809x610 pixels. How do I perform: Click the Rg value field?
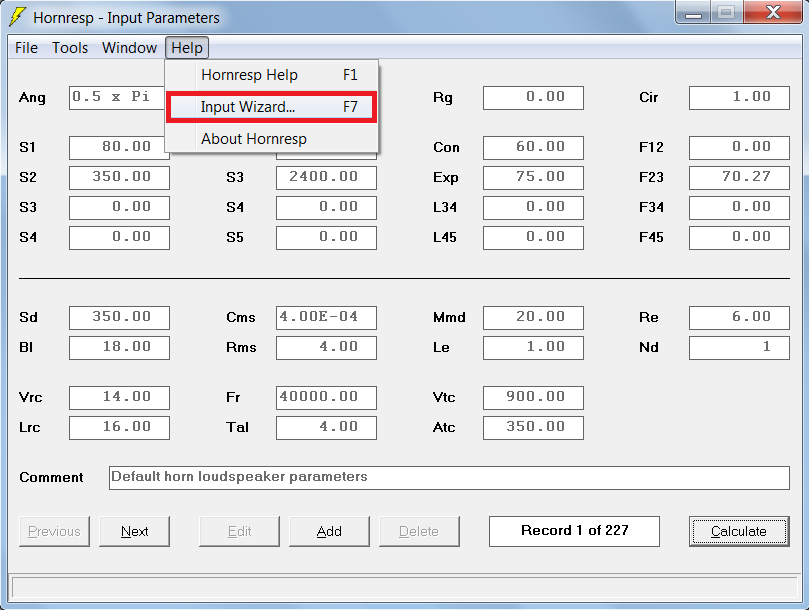point(533,98)
